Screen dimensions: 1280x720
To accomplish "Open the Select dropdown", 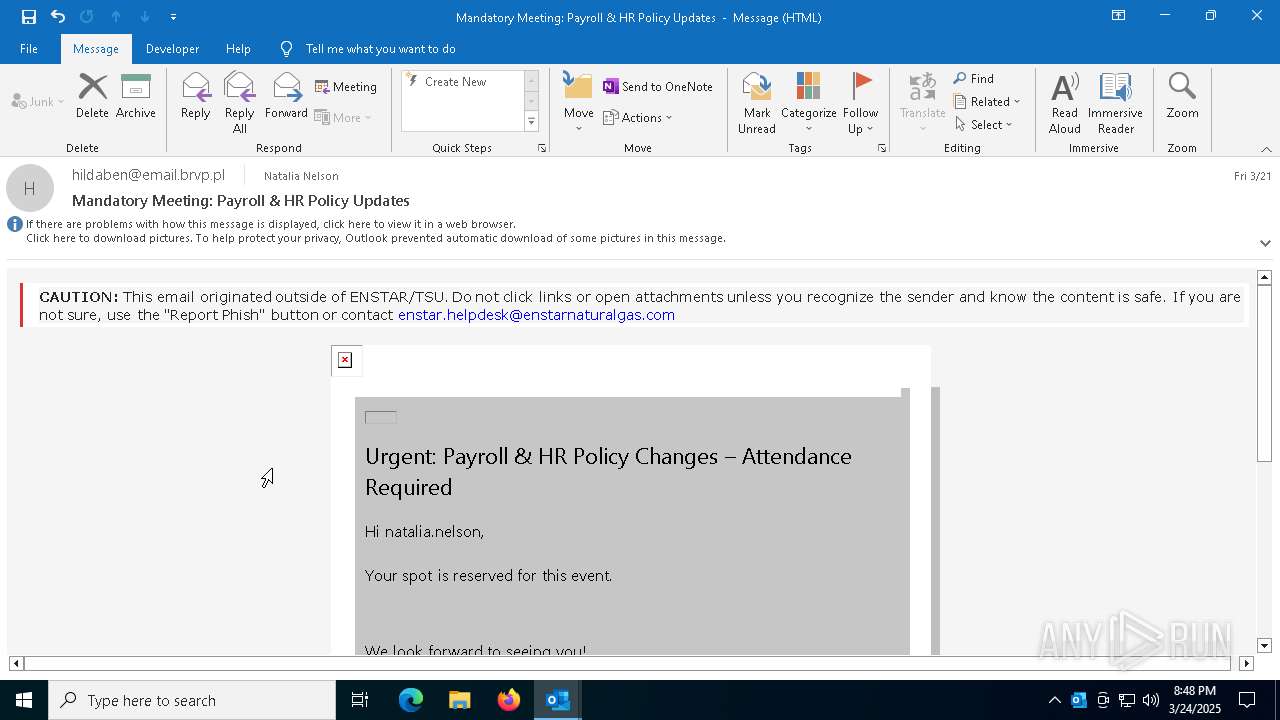I will 984,125.
